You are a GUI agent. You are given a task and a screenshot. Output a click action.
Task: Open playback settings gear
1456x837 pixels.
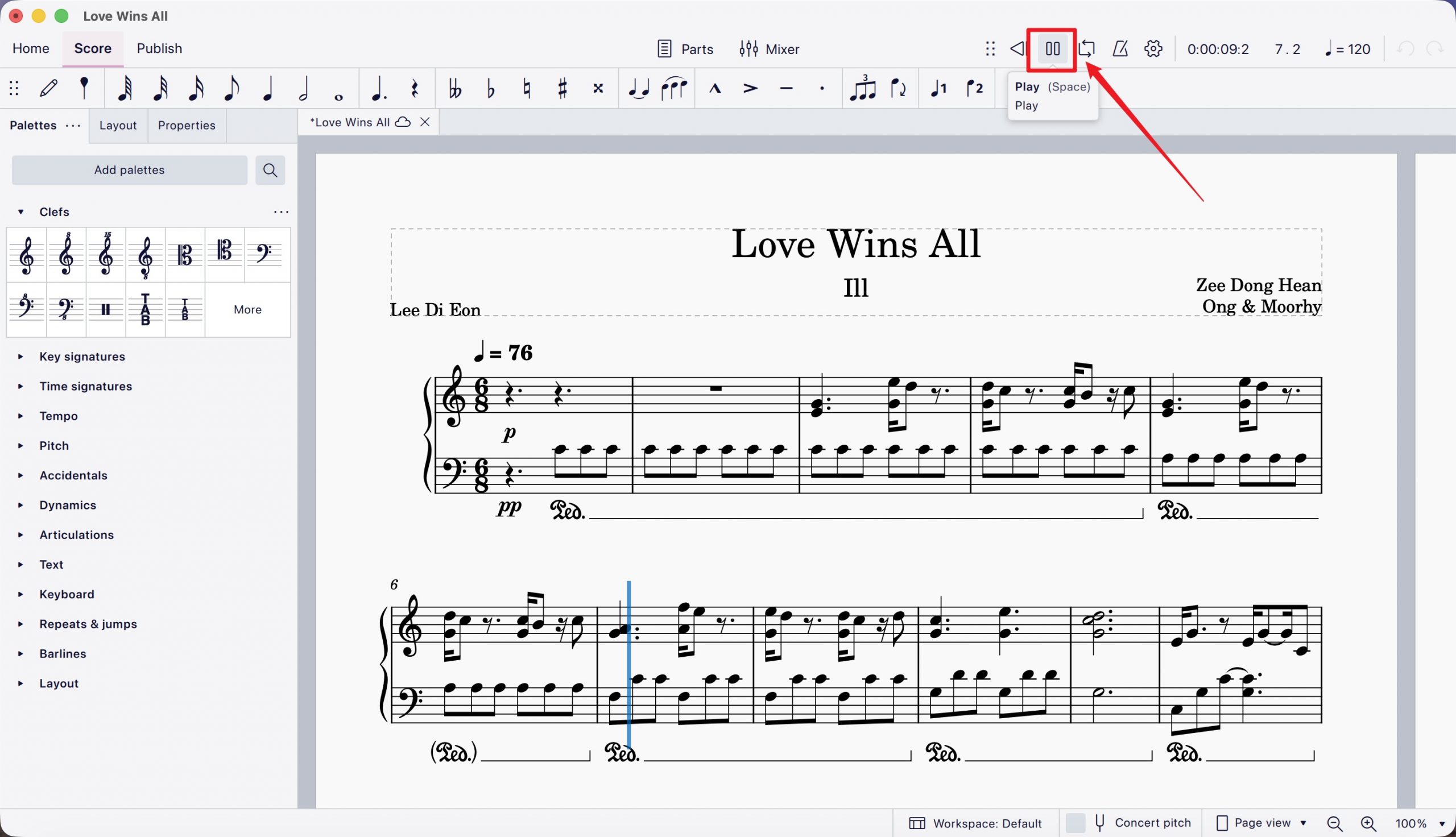[x=1153, y=49]
